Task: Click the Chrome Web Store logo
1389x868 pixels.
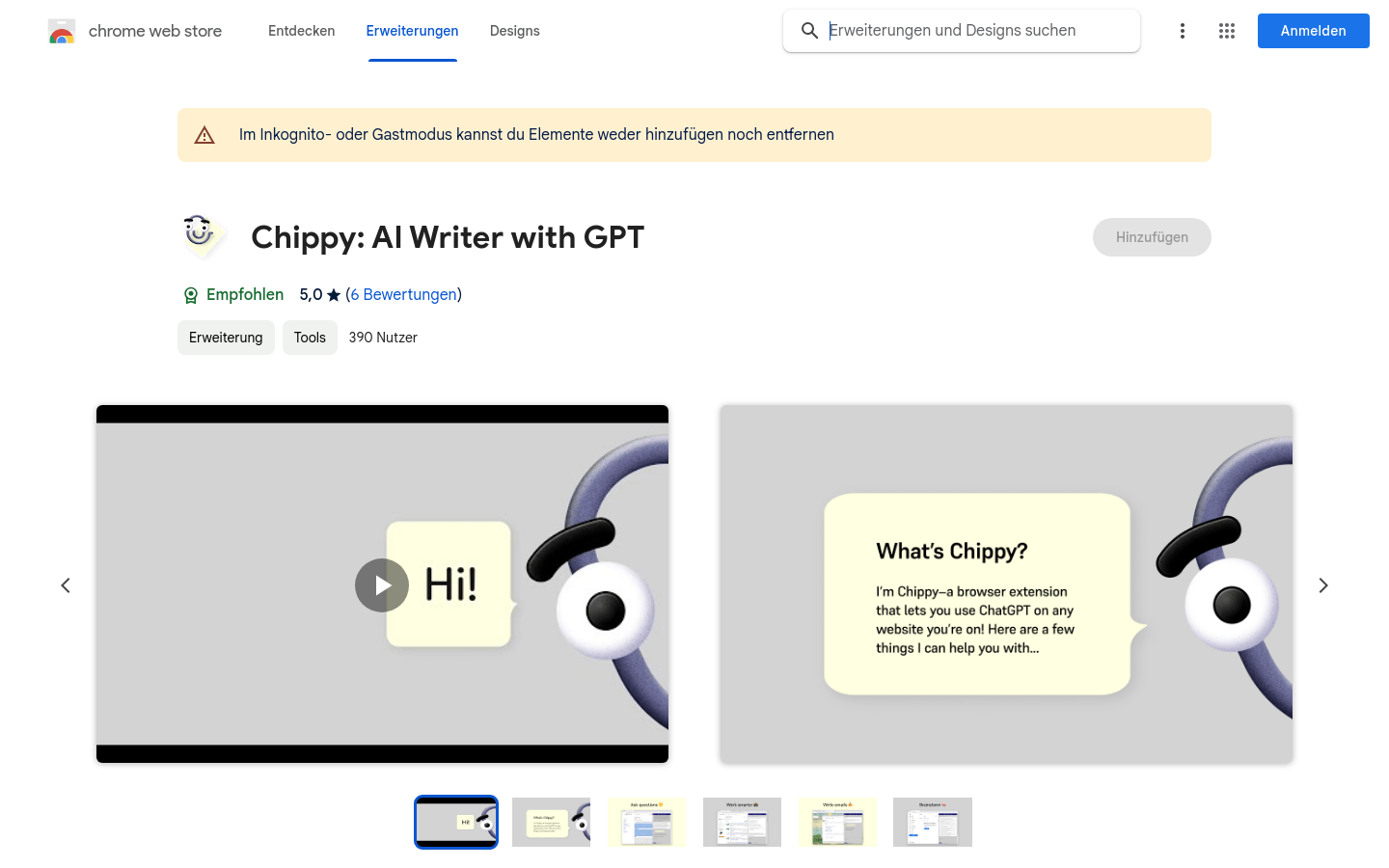Action: pyautogui.click(x=62, y=31)
